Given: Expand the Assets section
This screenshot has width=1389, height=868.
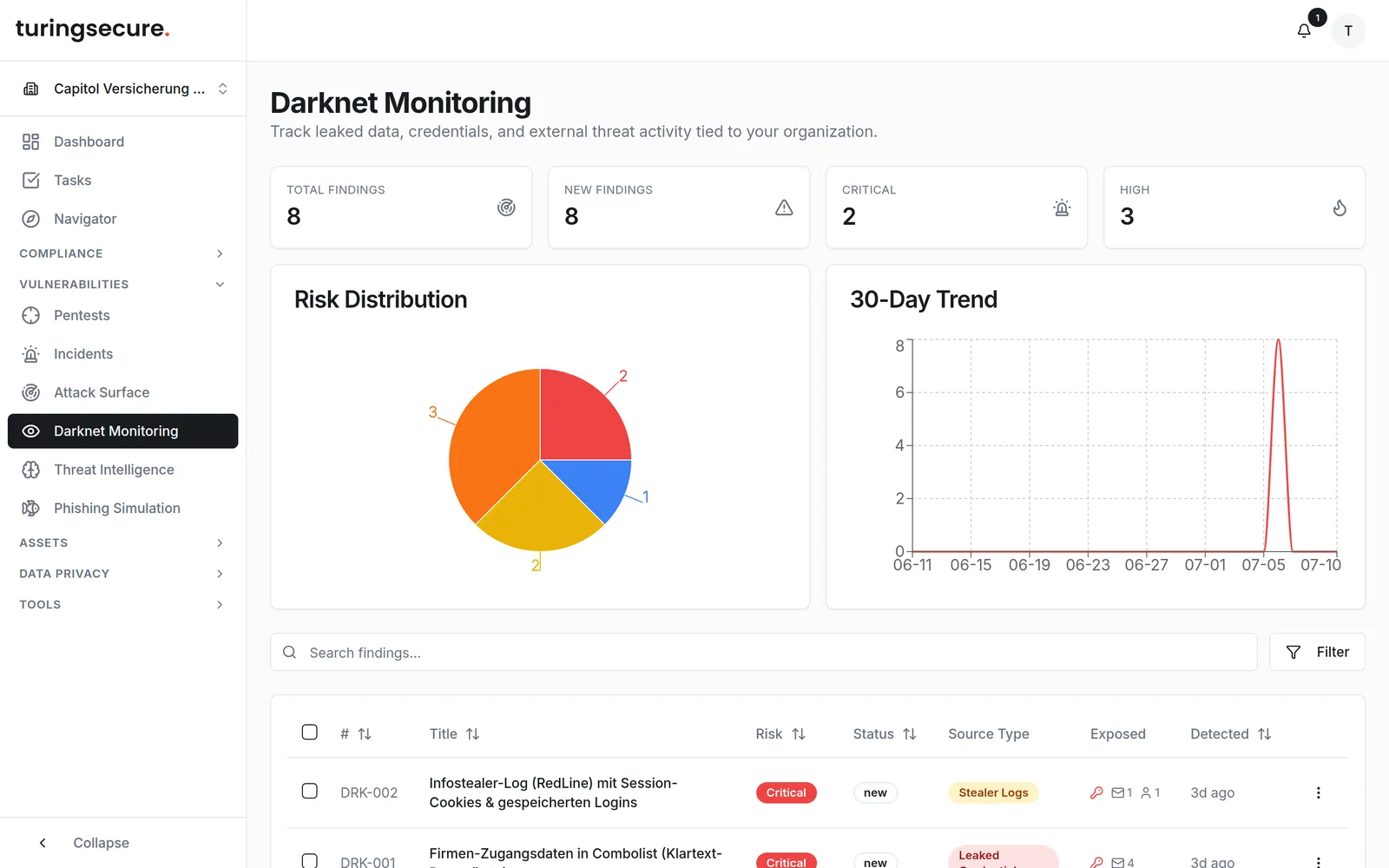Looking at the screenshot, I should click(x=123, y=542).
